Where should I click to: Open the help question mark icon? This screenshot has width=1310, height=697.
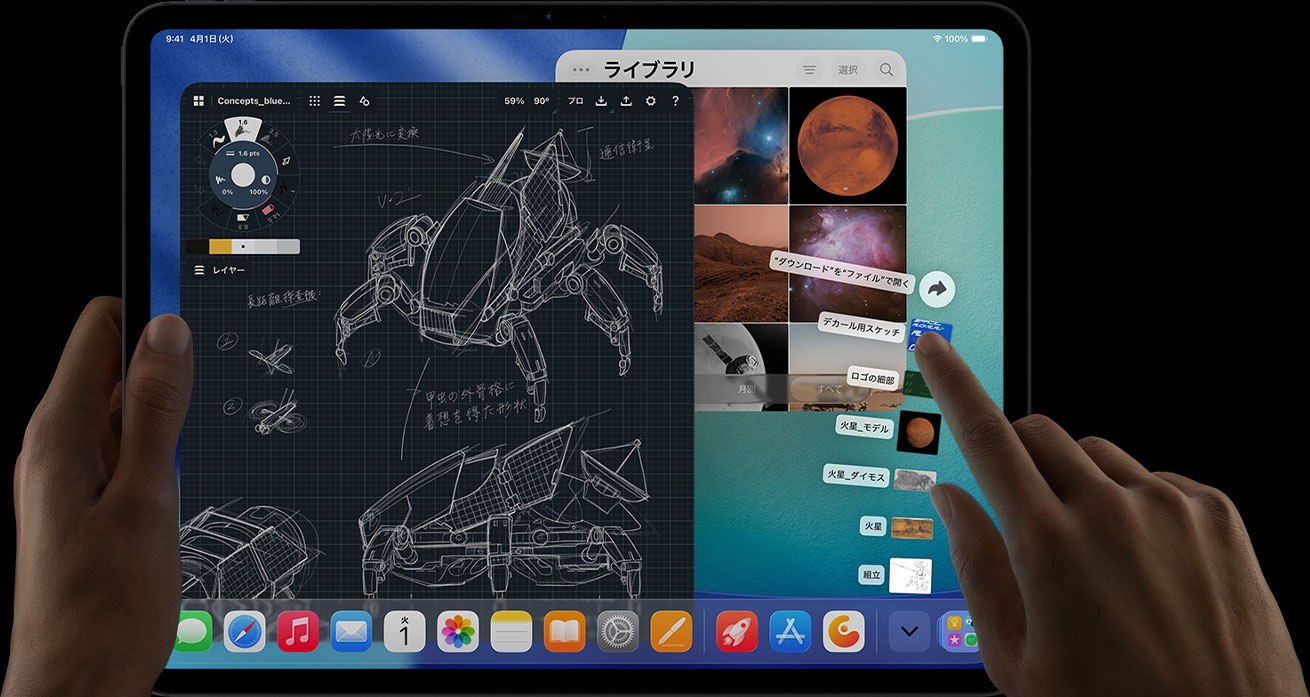[x=676, y=101]
